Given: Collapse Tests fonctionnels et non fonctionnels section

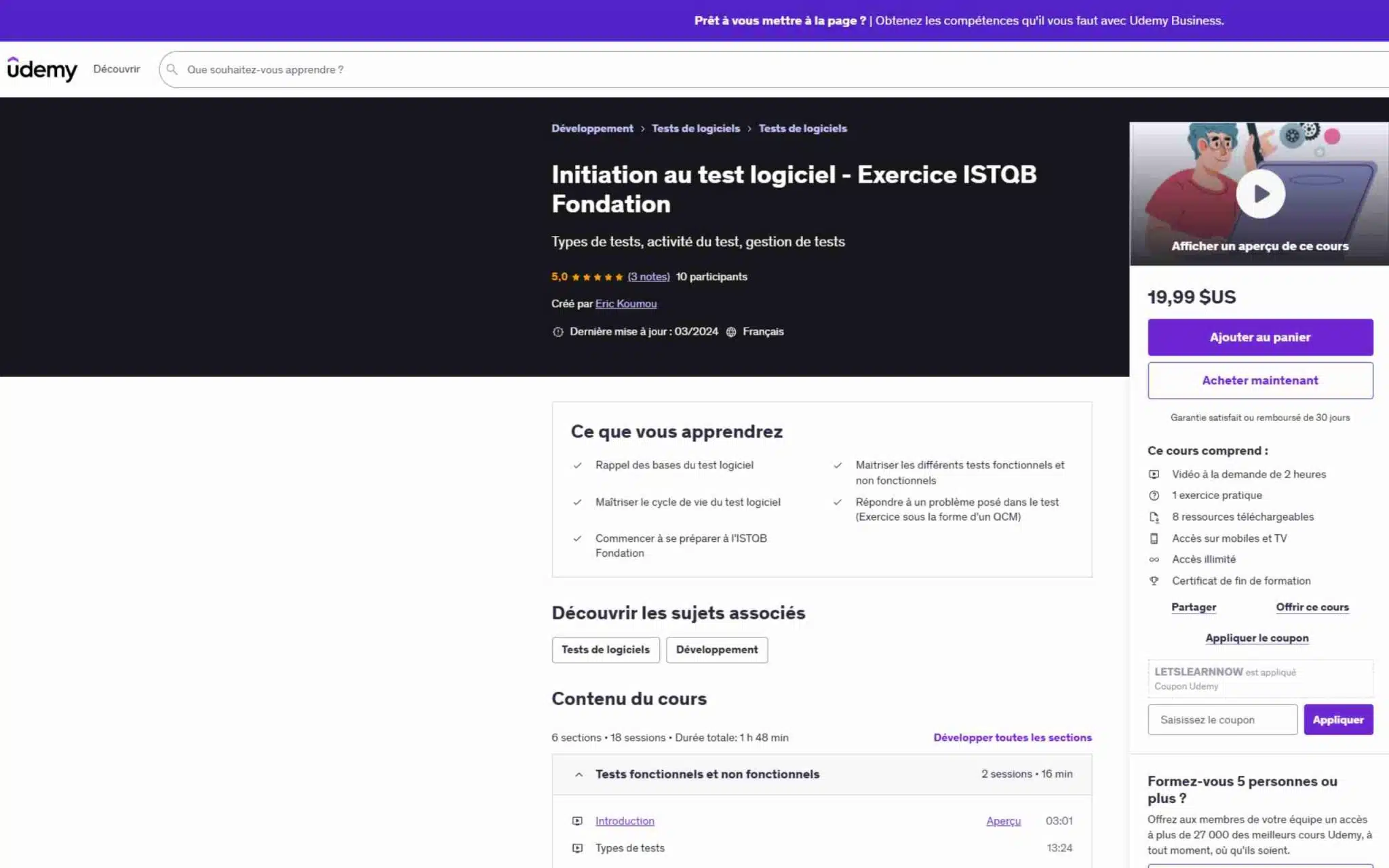Looking at the screenshot, I should (579, 774).
